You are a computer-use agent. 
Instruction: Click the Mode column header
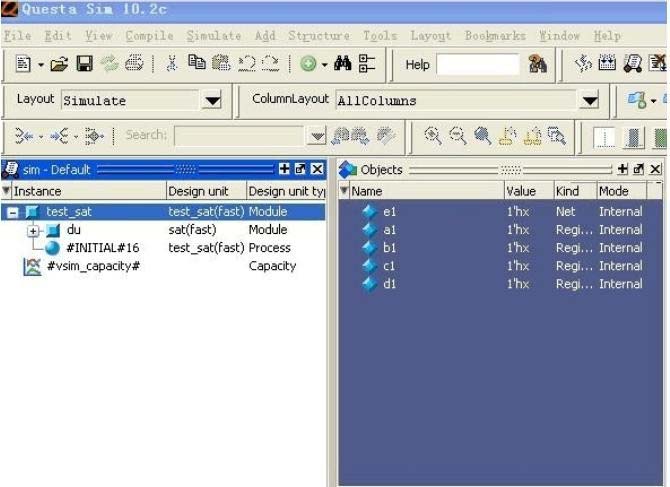pos(622,191)
